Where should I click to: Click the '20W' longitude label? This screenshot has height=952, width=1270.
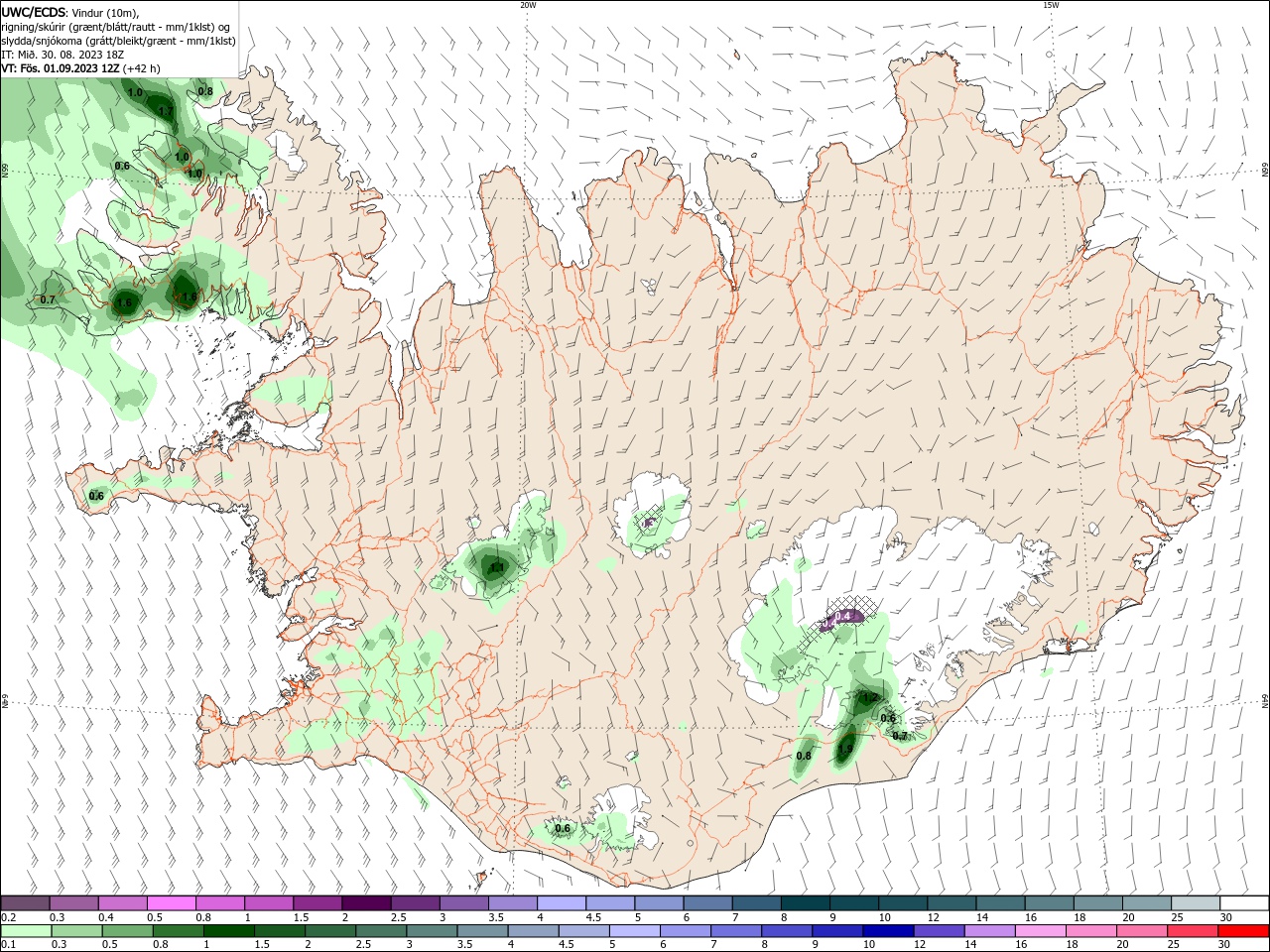(x=528, y=5)
